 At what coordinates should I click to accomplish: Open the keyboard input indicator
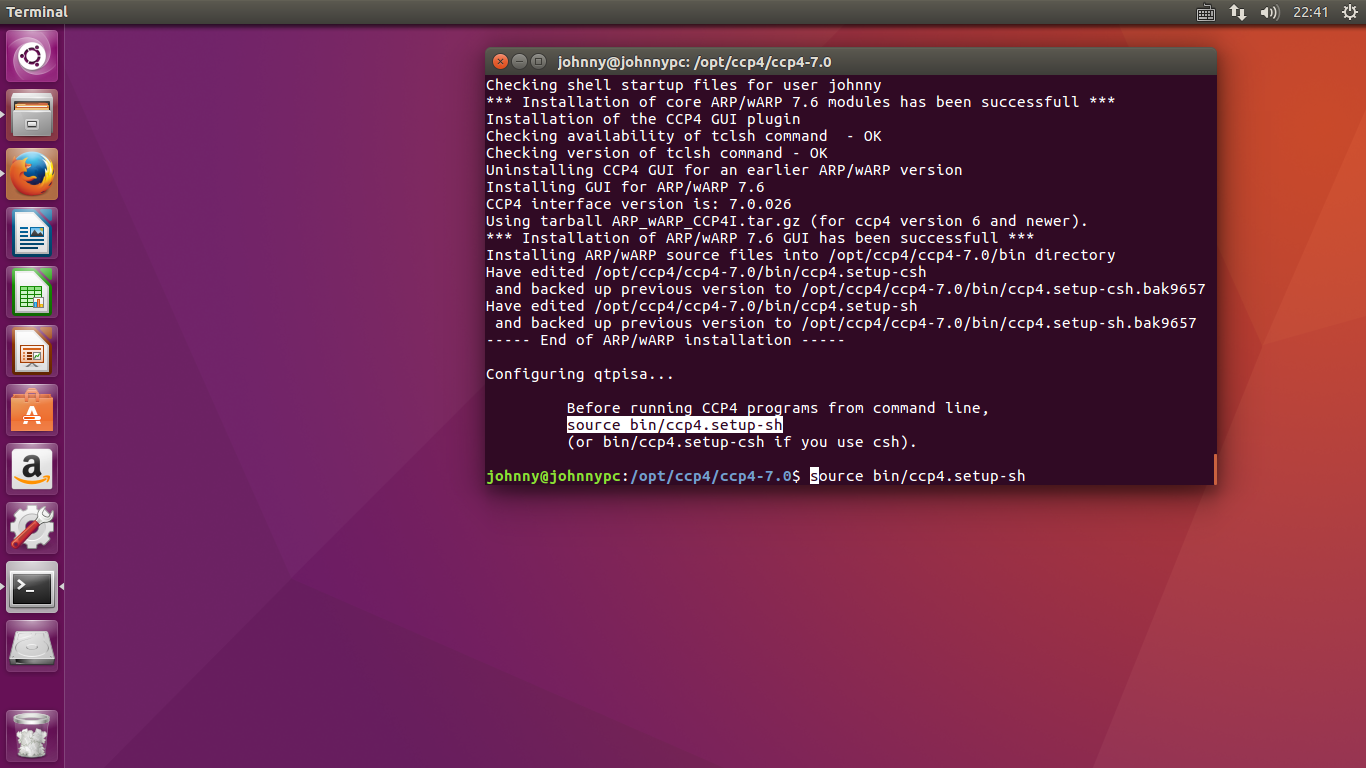tap(1205, 12)
